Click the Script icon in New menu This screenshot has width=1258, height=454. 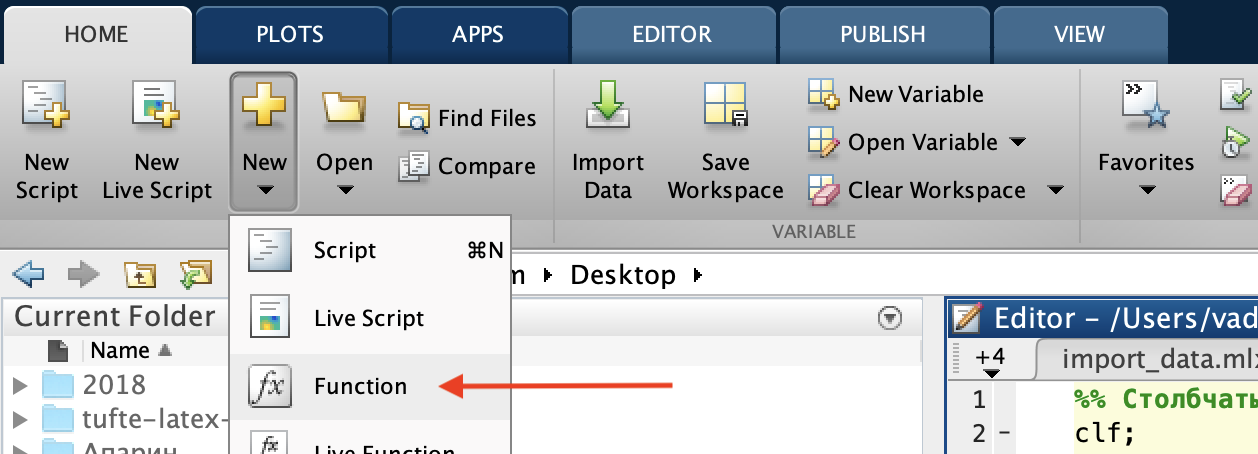[270, 250]
